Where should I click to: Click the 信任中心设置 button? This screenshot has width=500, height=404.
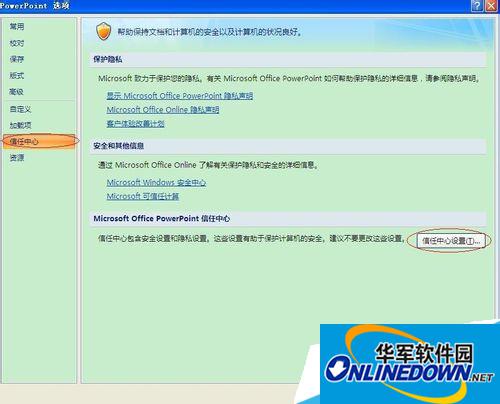tap(450, 240)
